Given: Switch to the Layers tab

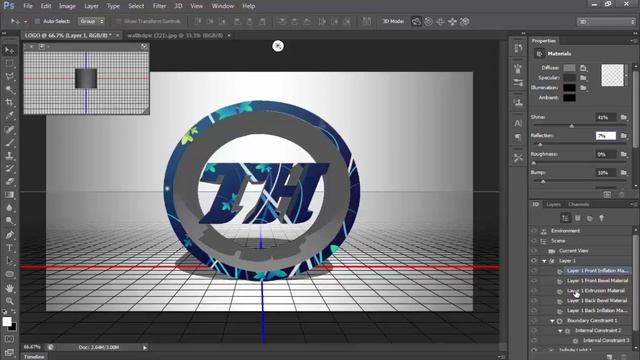Looking at the screenshot, I should click(553, 204).
